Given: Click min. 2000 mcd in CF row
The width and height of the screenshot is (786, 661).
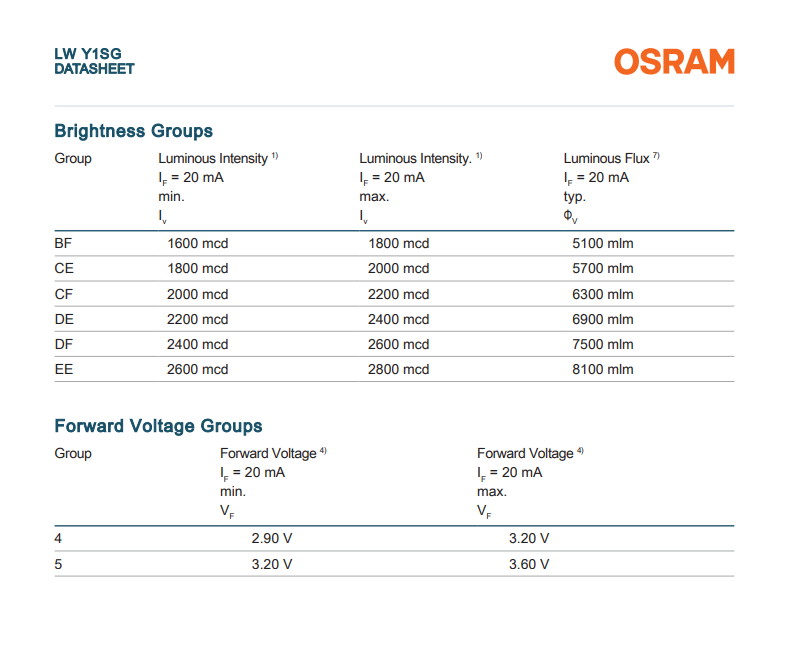Looking at the screenshot, I should [198, 294].
